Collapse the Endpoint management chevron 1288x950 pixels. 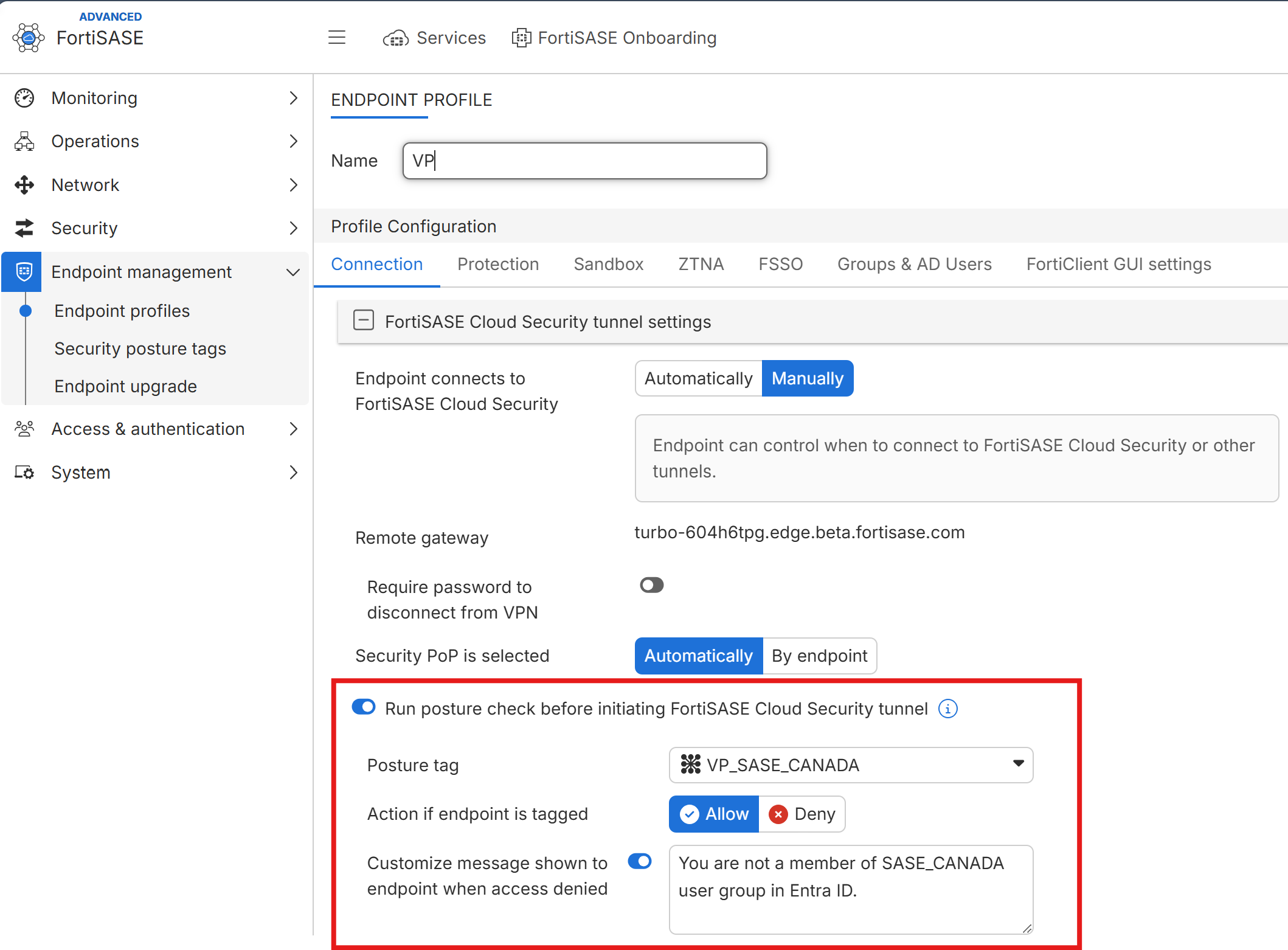(293, 272)
